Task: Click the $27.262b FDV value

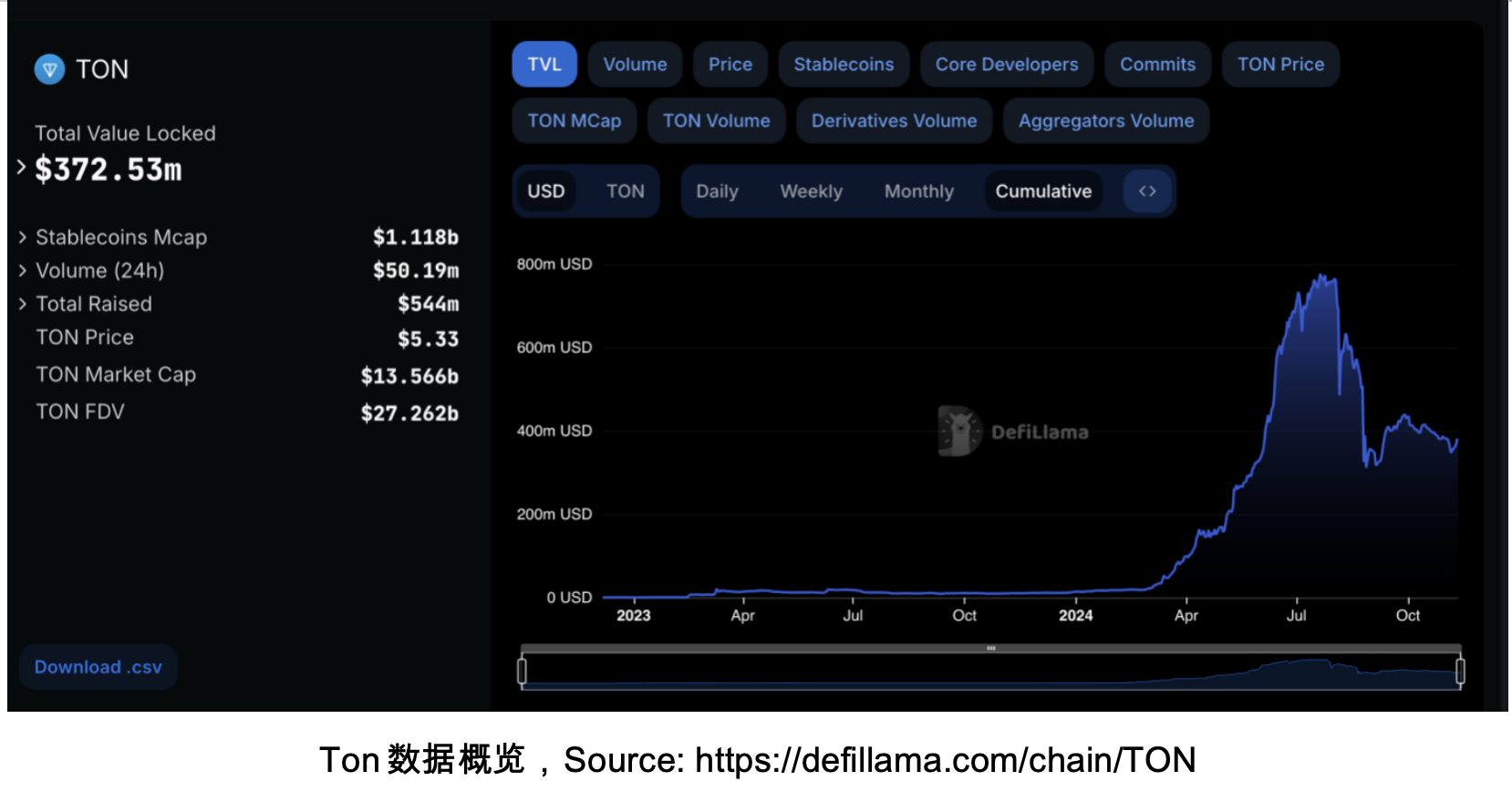Action: click(409, 413)
